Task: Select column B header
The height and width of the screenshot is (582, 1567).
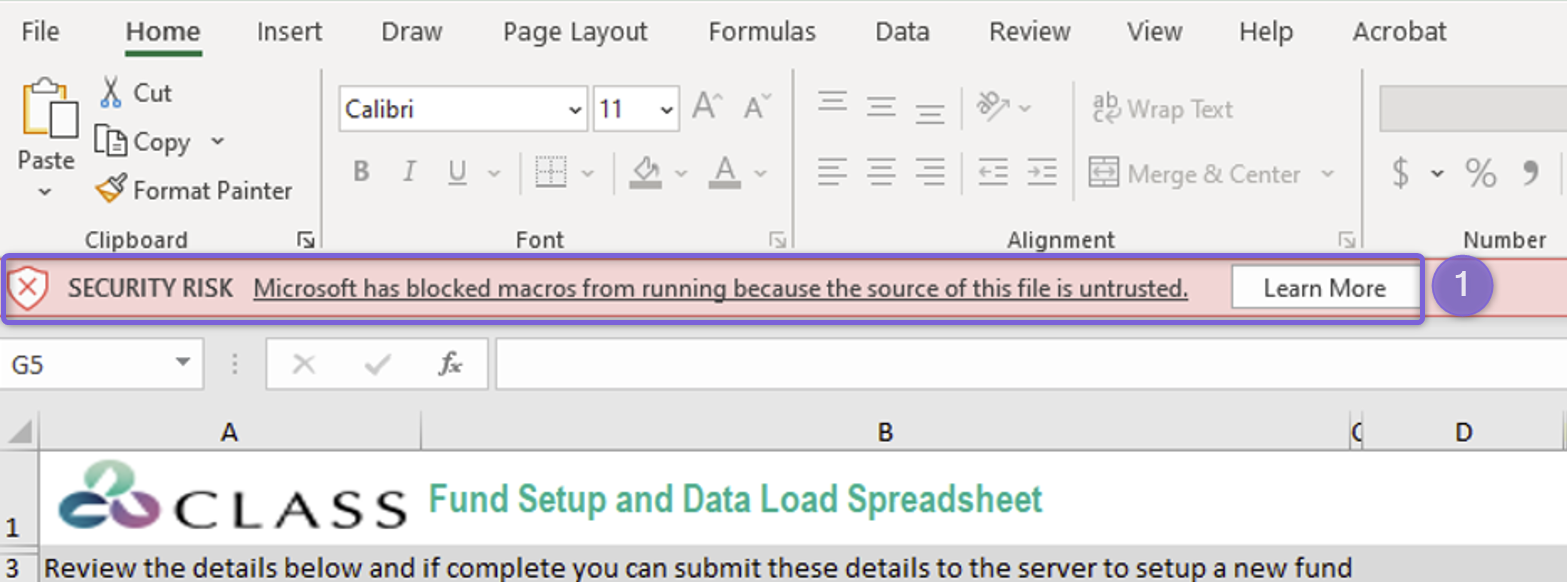Action: click(885, 432)
